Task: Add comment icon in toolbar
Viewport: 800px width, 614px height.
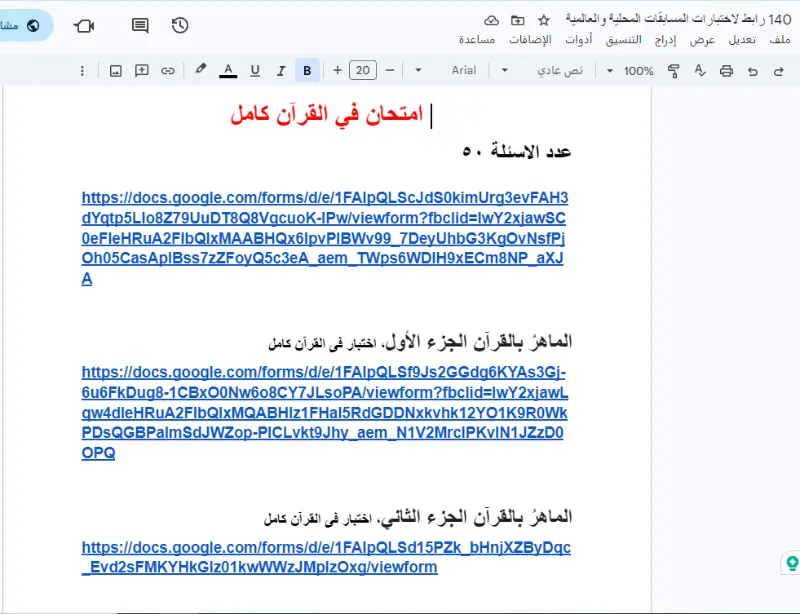Action: [x=141, y=70]
